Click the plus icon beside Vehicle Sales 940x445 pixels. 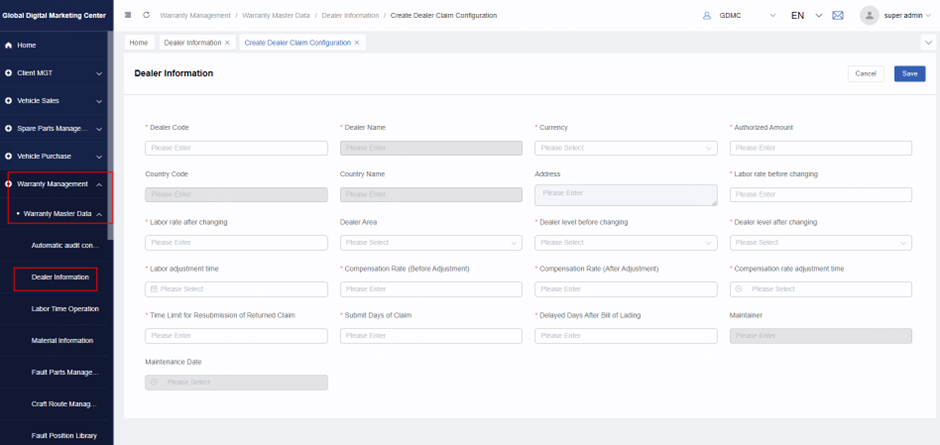(8, 101)
